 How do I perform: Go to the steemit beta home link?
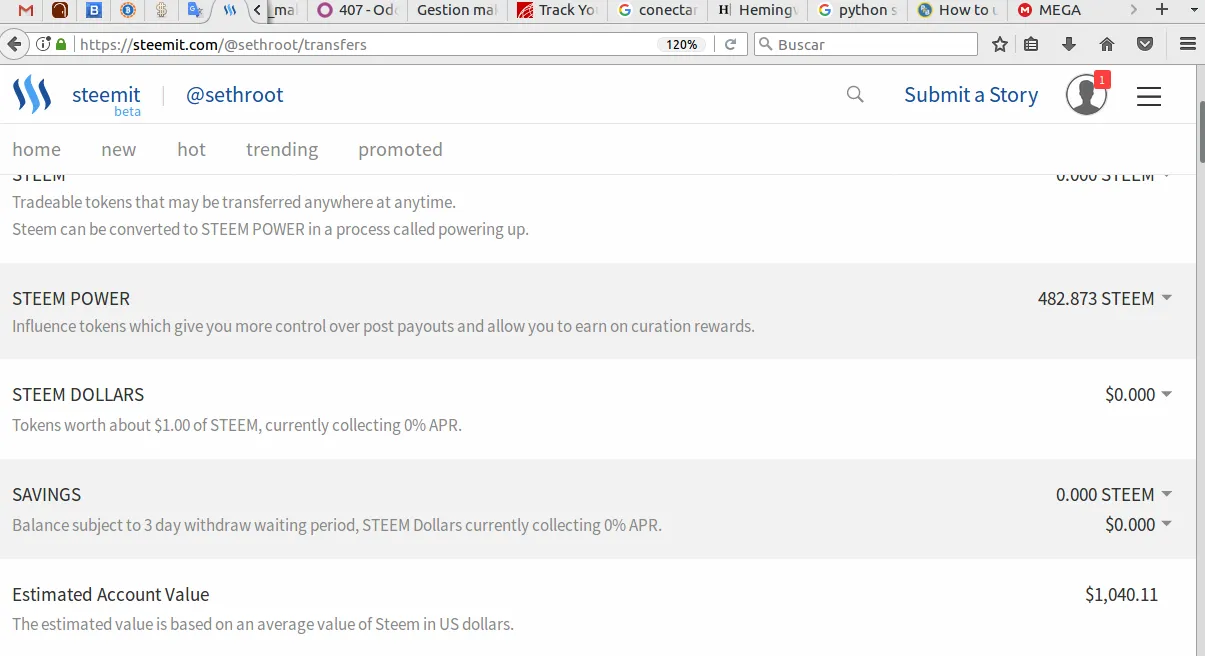tap(106, 99)
